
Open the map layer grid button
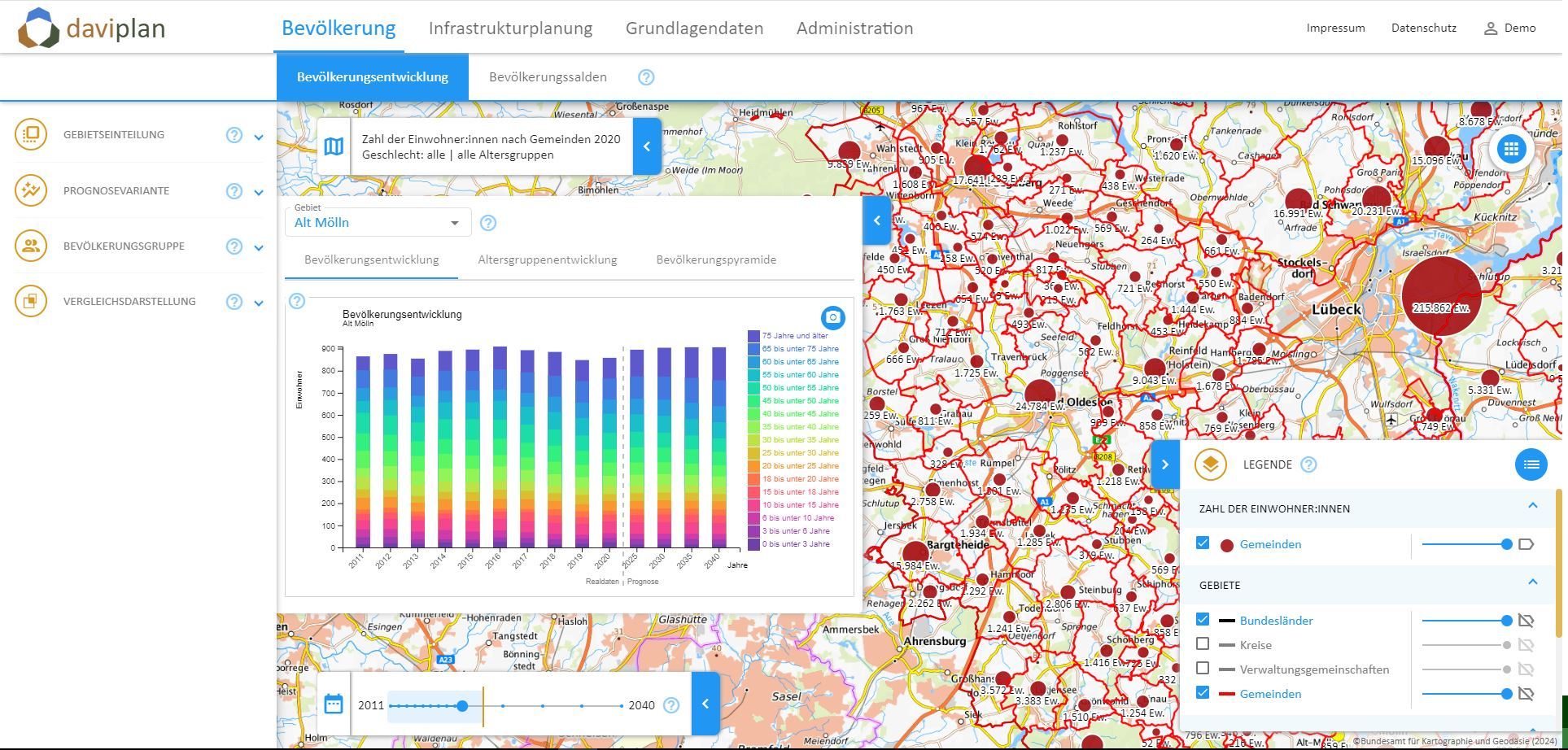(x=1511, y=149)
